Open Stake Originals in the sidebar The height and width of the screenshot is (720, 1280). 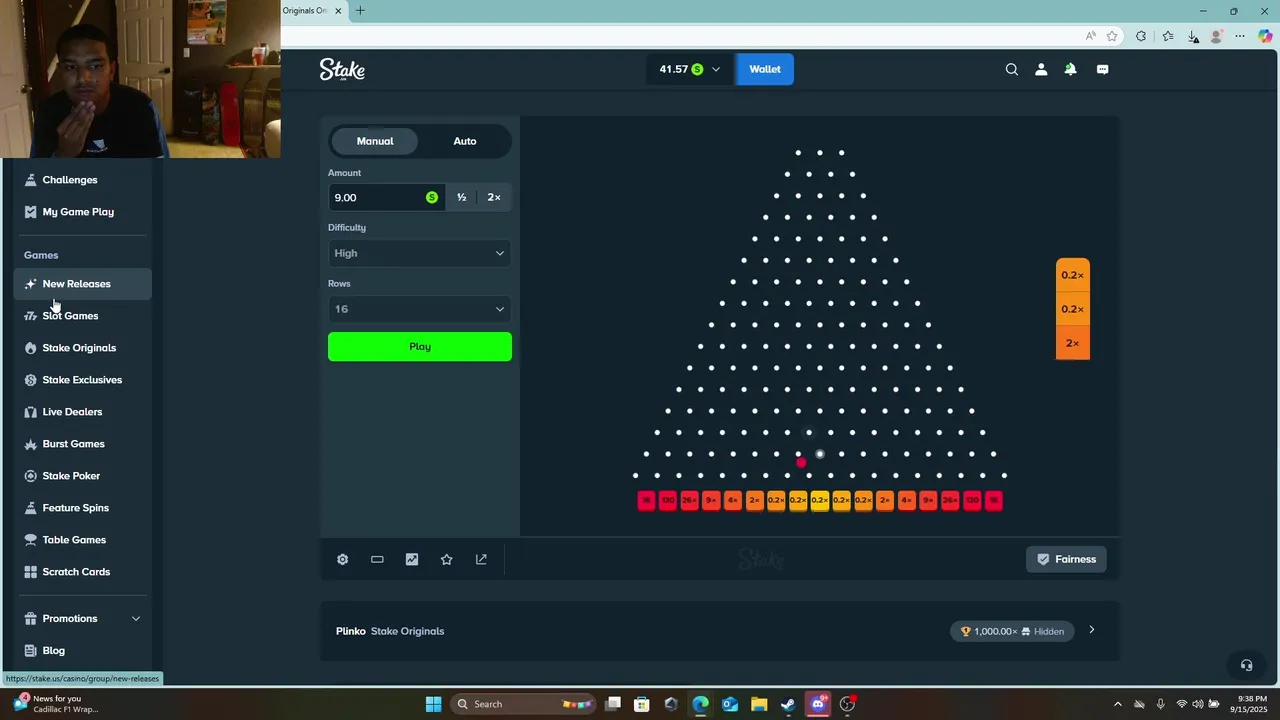coord(83,348)
